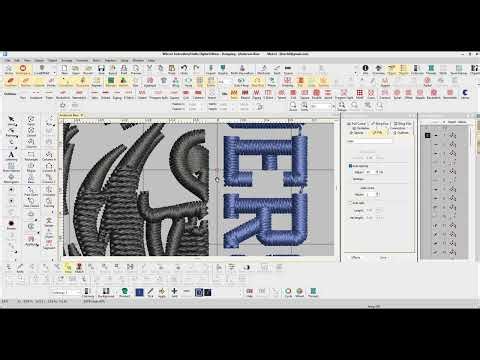
Task: Click the Zoom magnifier tool icon
Action: click(x=293, y=107)
